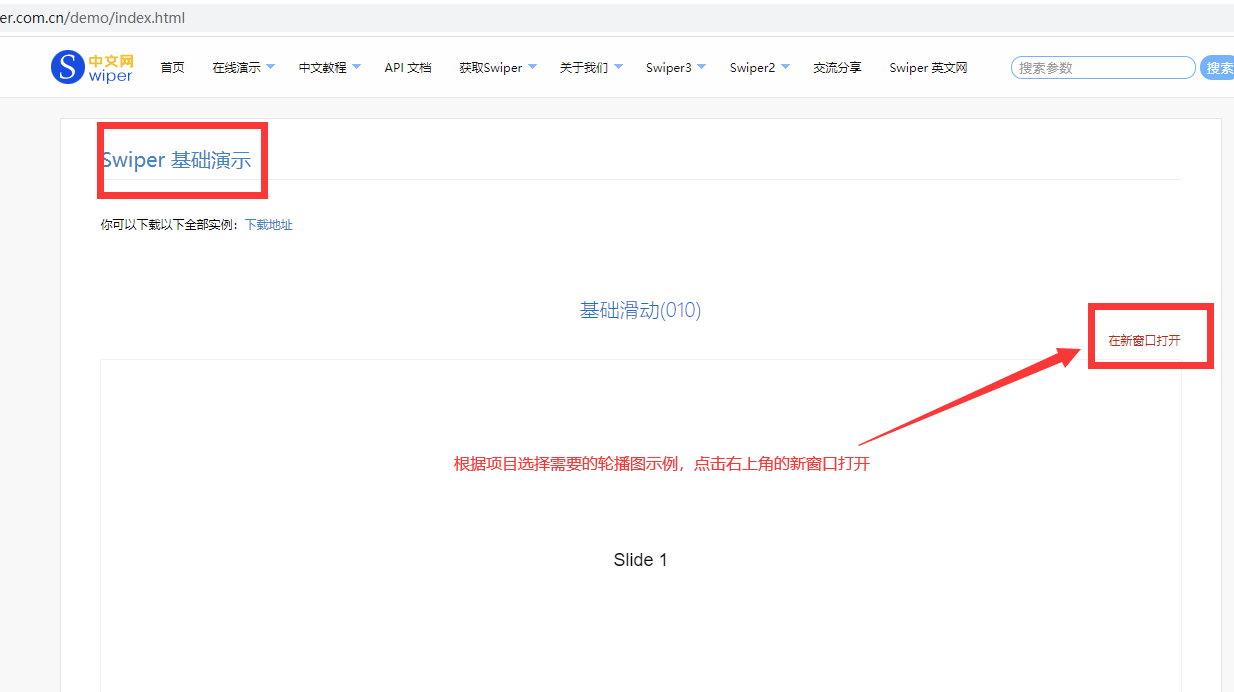The image size is (1234, 692).
Task: Click the Swiper 中文网 logo
Action: 91,67
